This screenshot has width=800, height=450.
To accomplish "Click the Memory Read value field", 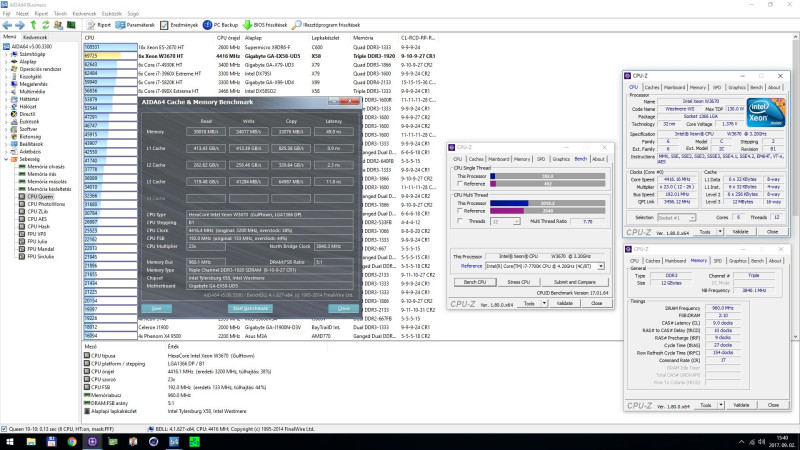I will [x=206, y=132].
